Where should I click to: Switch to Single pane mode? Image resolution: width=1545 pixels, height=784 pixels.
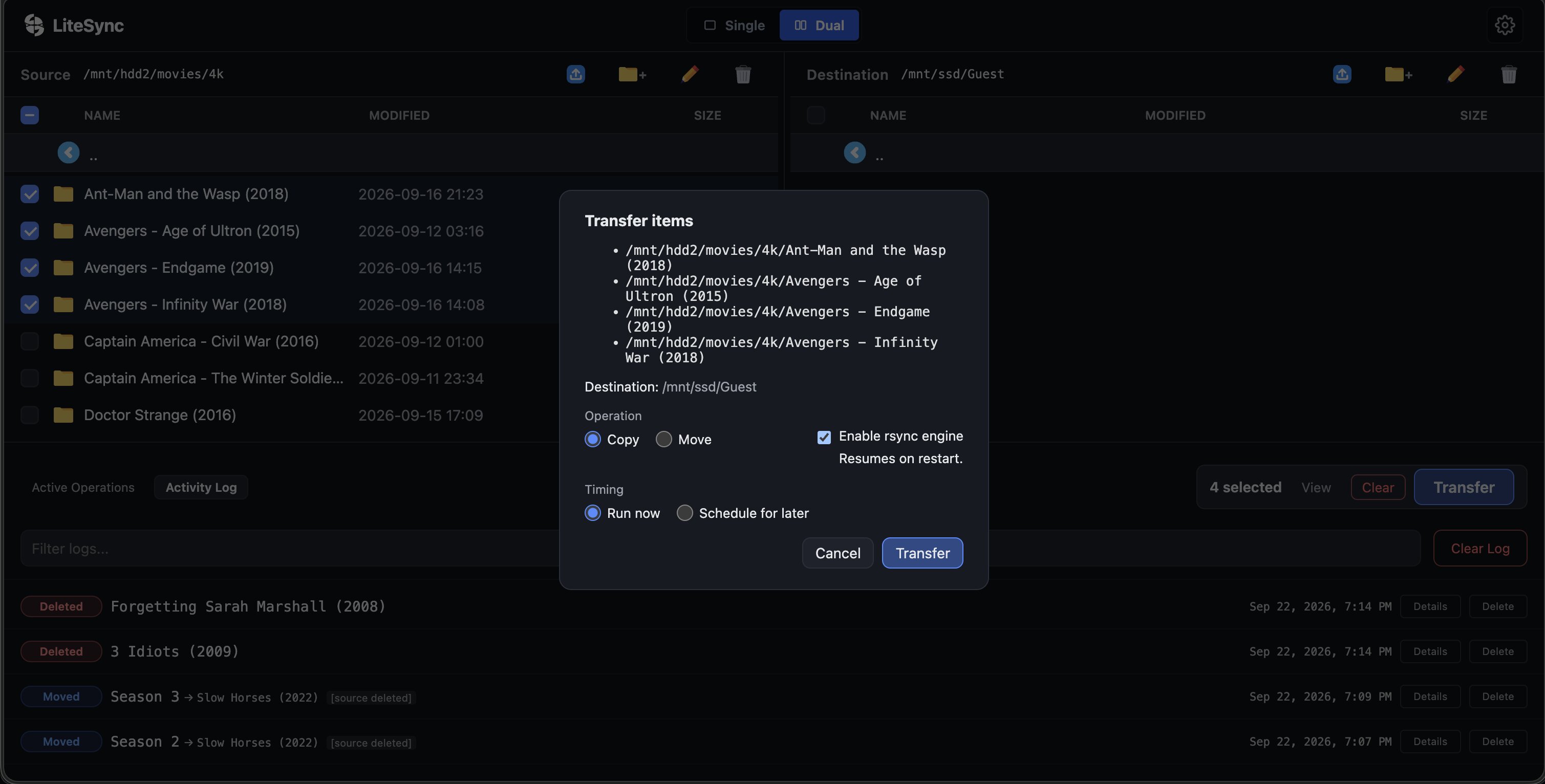[734, 25]
